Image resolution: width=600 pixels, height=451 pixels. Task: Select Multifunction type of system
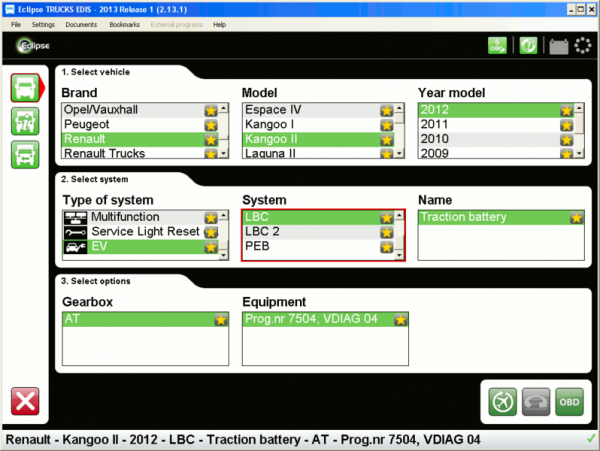click(x=140, y=217)
